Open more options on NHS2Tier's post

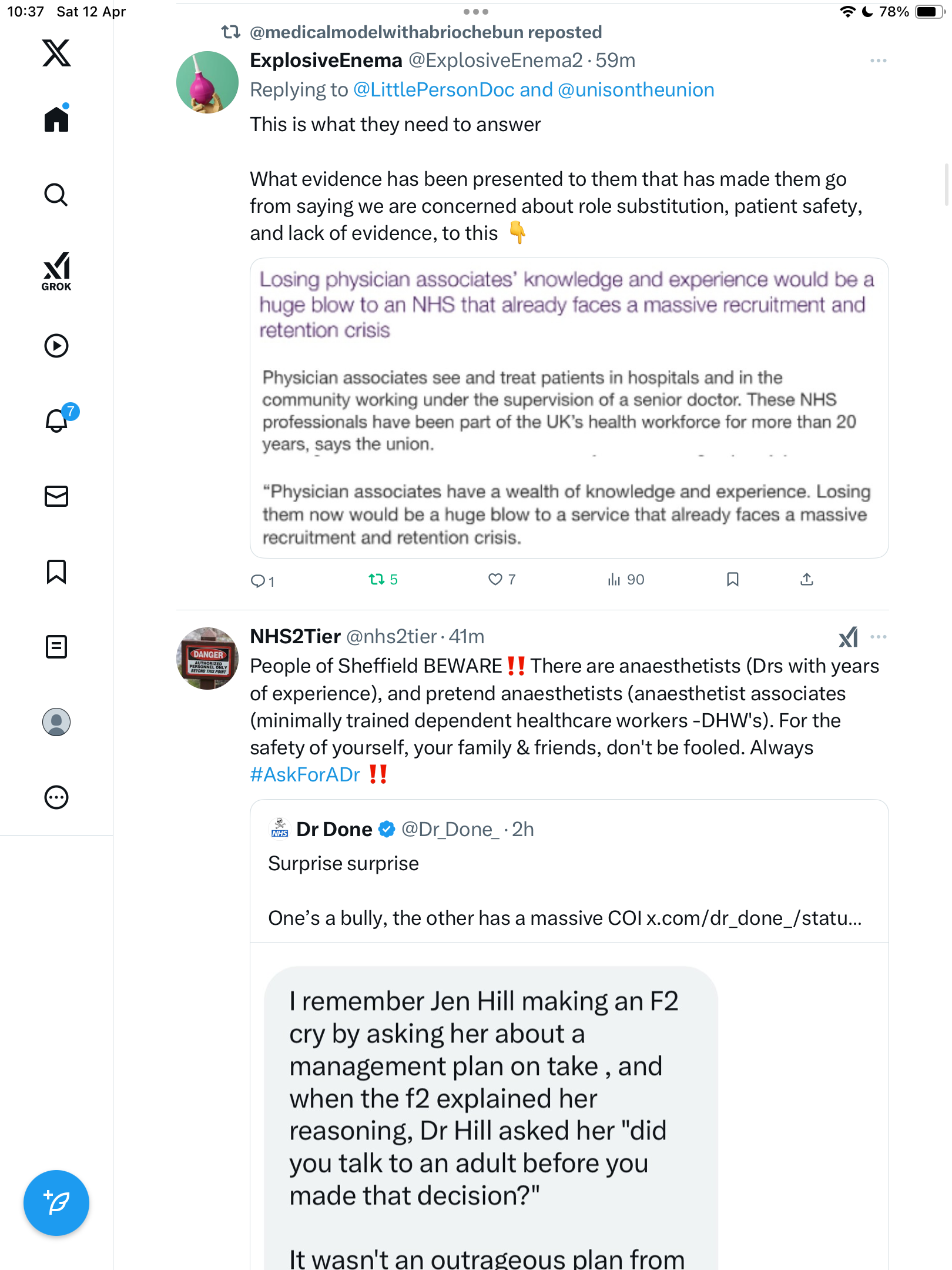879,637
